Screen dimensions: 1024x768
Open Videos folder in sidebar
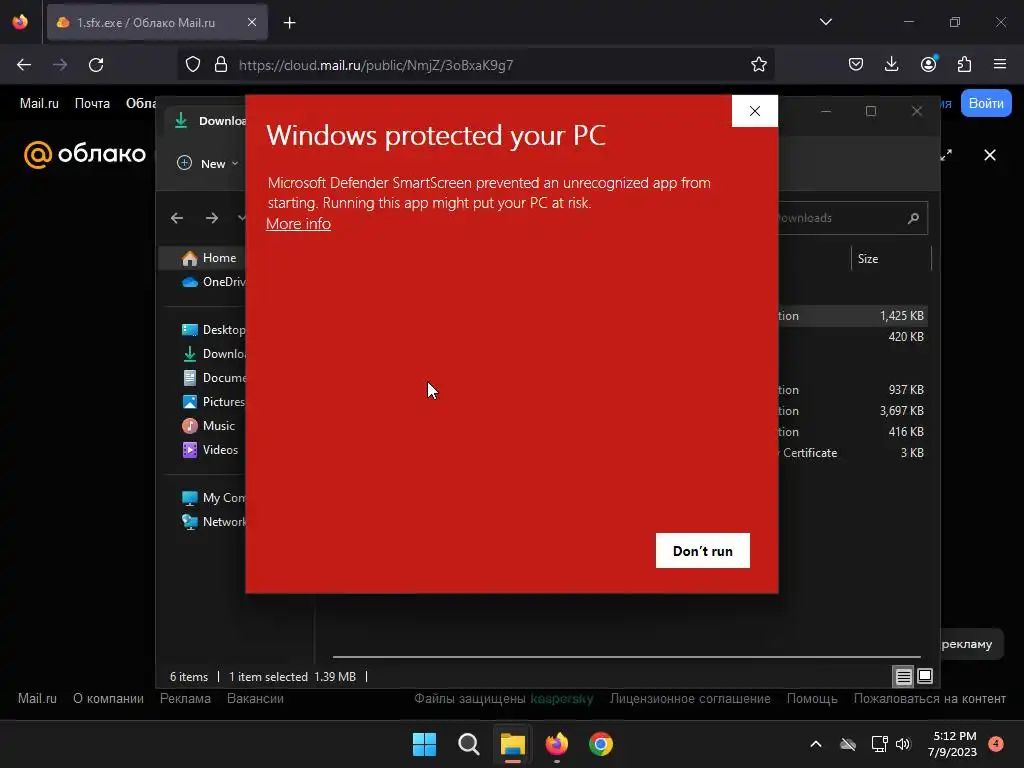[x=210, y=449]
